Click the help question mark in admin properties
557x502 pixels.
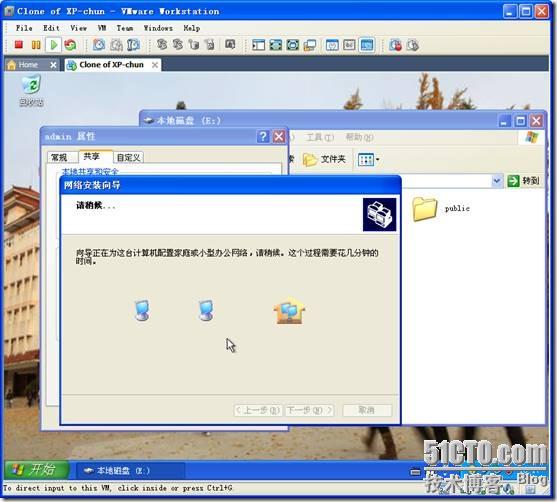point(263,137)
